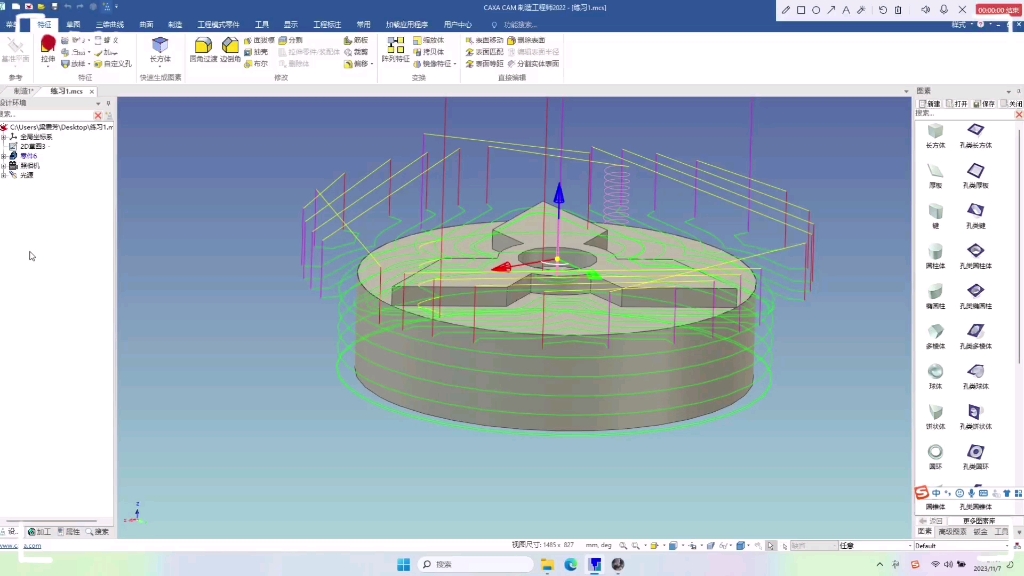
Task: Click 打开 button in catalog panel
Action: point(957,104)
